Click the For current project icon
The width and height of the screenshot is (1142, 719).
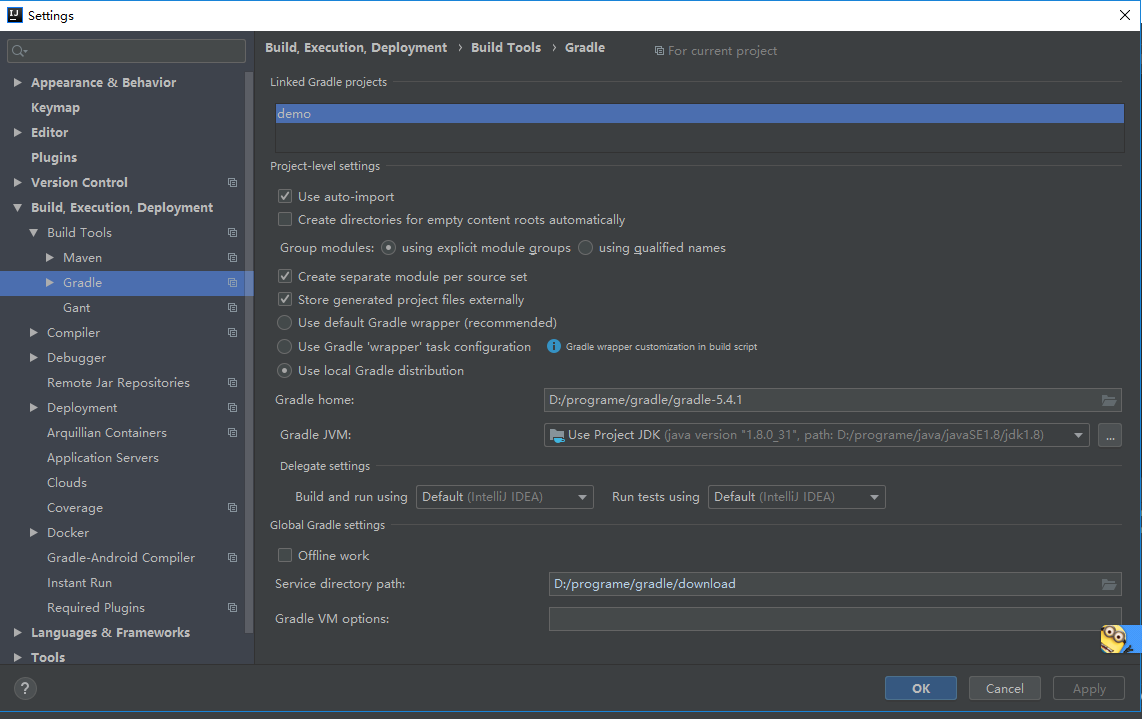coord(659,51)
